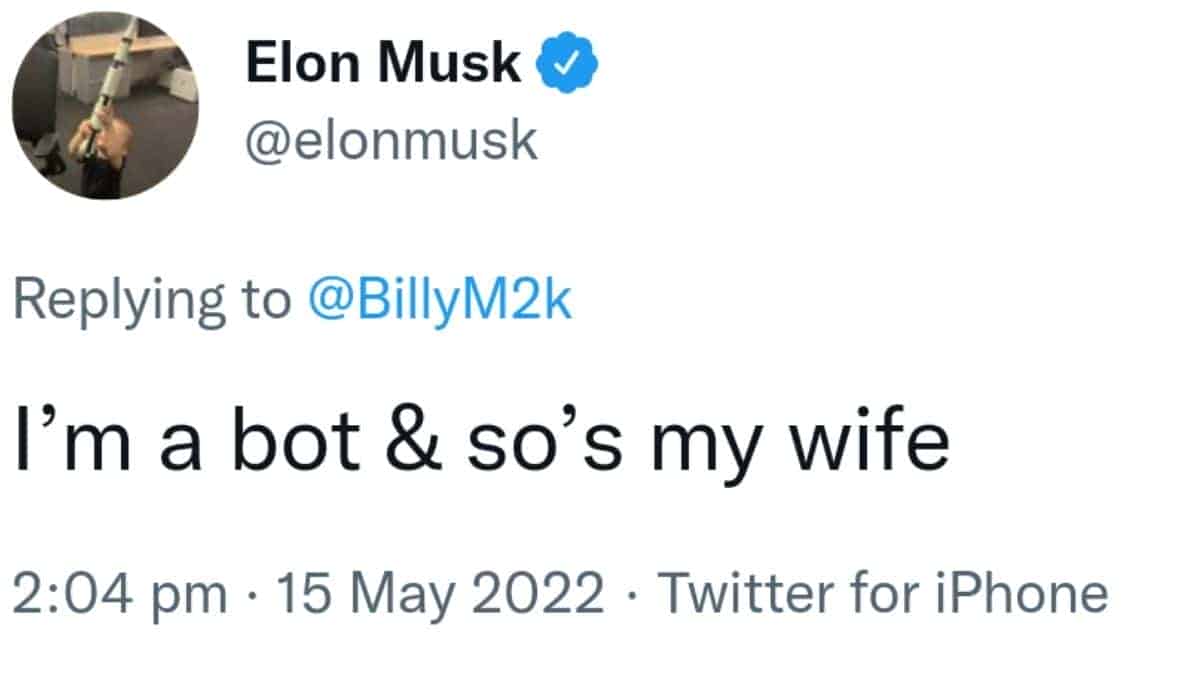The width and height of the screenshot is (1200, 675).
Task: Select the "Twitter for iPhone" source label
Action: 883,594
